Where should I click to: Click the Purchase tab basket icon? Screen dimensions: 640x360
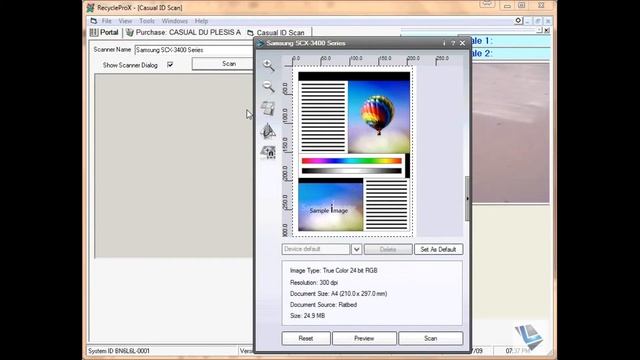pos(130,32)
